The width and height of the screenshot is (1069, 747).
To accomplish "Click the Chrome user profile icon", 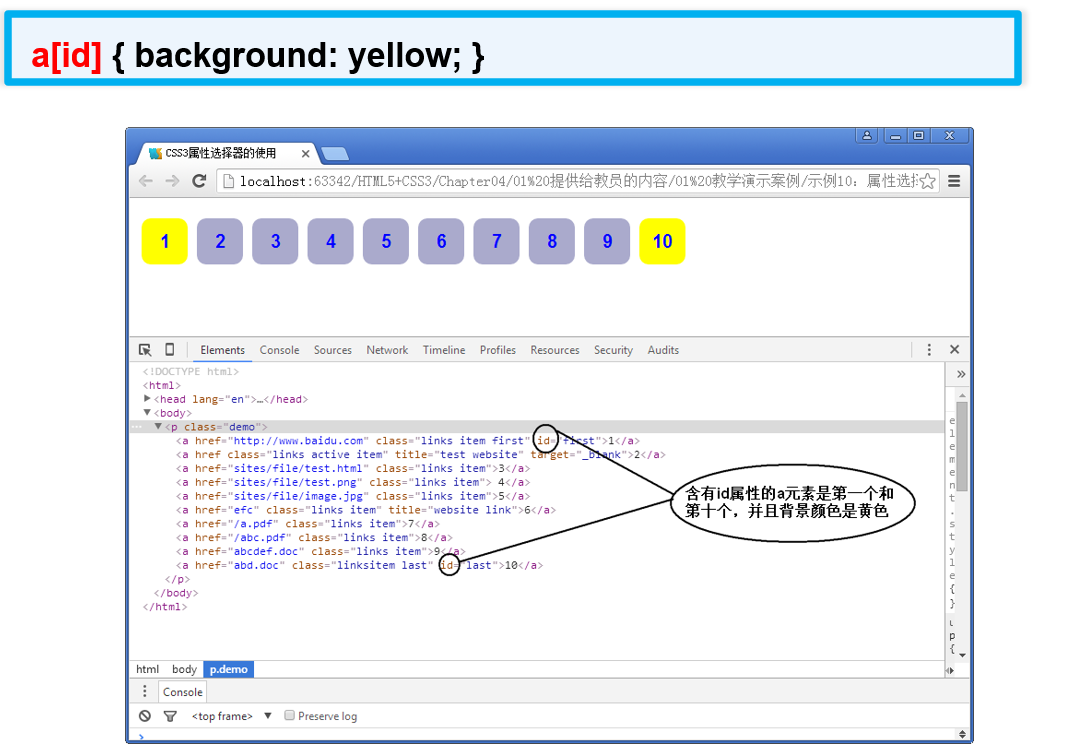I will (867, 136).
